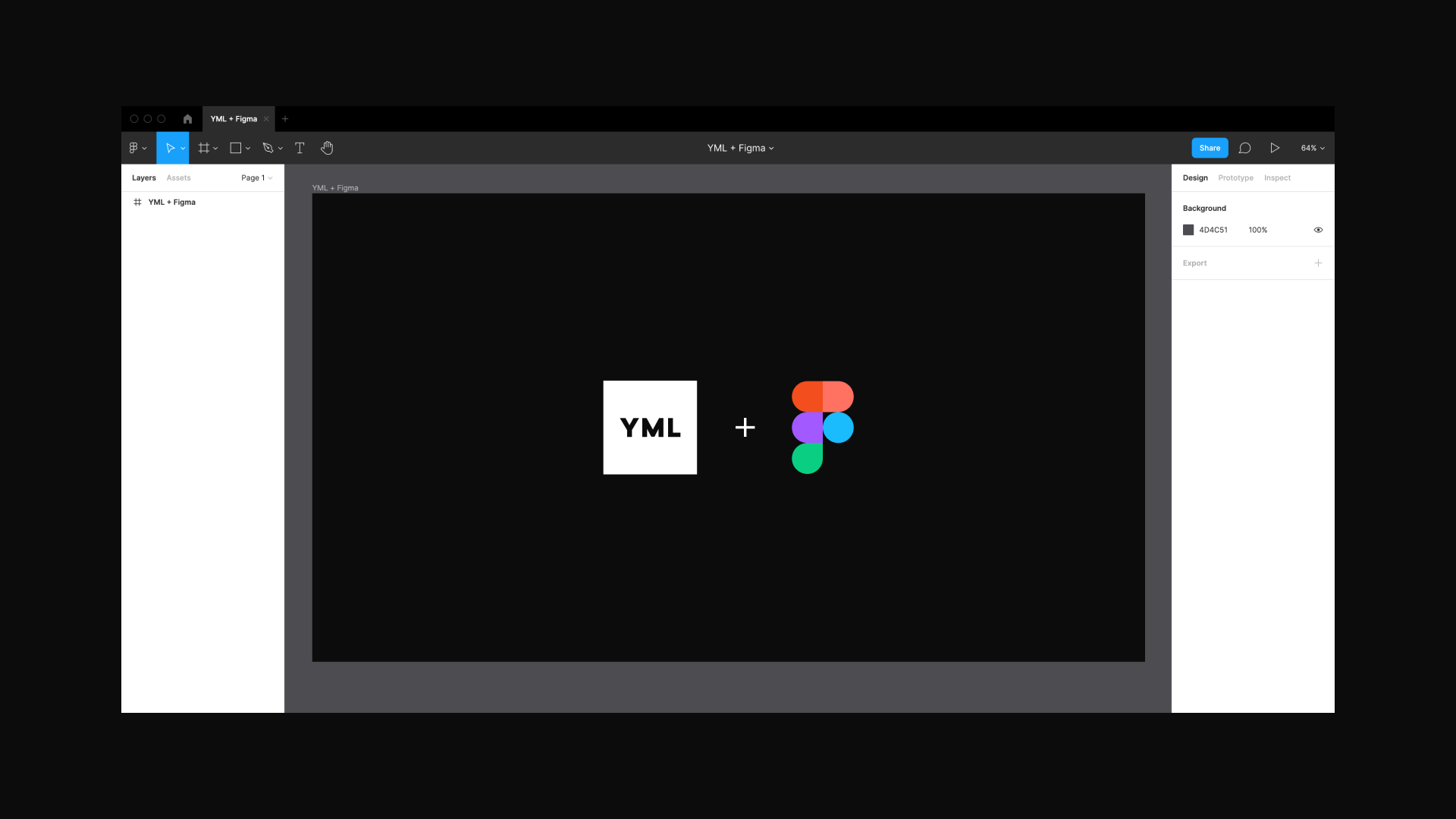Click the Export add button
The width and height of the screenshot is (1456, 819).
[x=1318, y=263]
